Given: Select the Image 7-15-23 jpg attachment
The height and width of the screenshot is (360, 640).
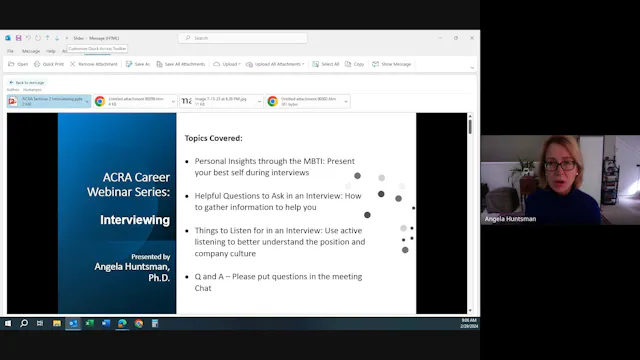Looking at the screenshot, I should click(218, 101).
